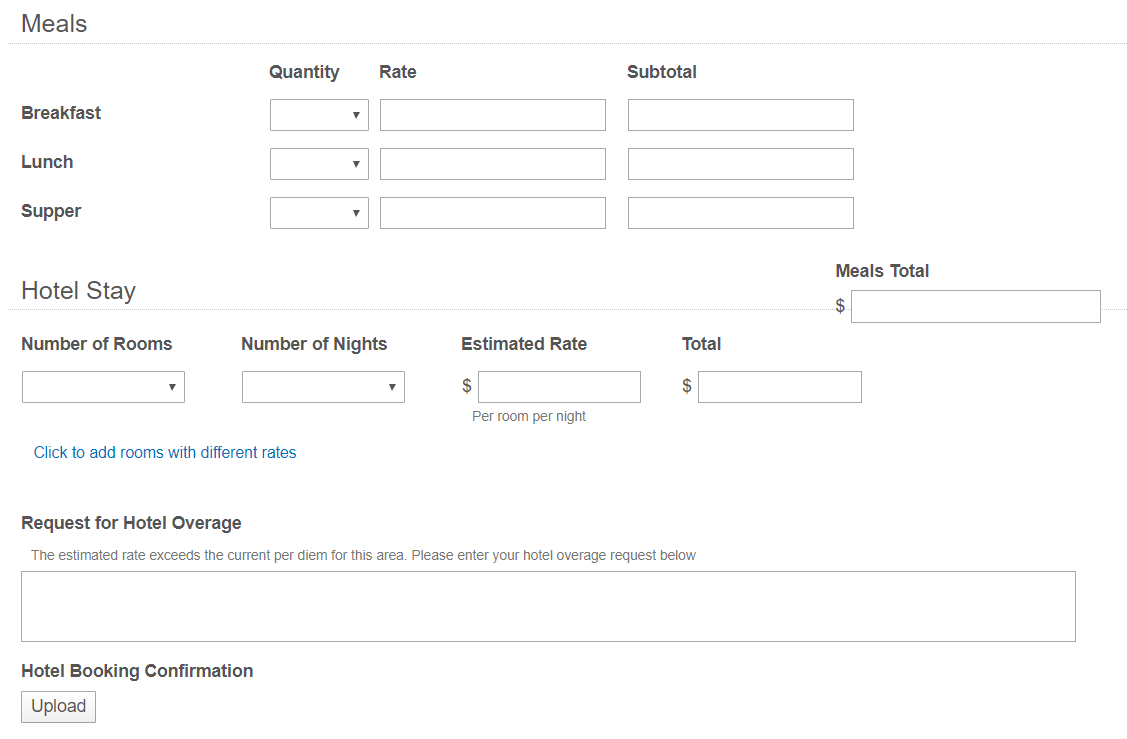Select the Lunch subtotal field
This screenshot has height=739, width=1127.
pyautogui.click(x=740, y=164)
